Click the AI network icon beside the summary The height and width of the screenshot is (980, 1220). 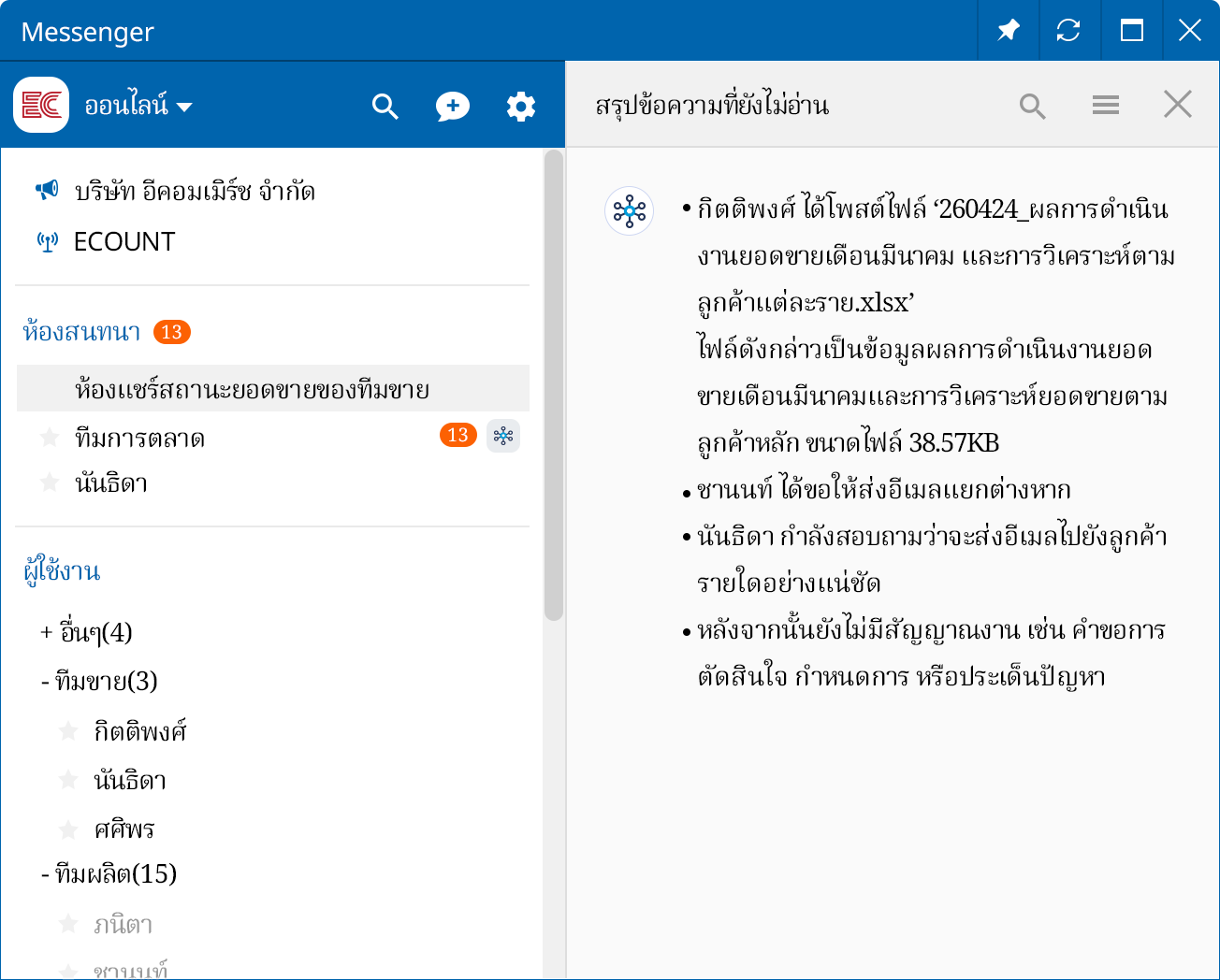[x=630, y=210]
